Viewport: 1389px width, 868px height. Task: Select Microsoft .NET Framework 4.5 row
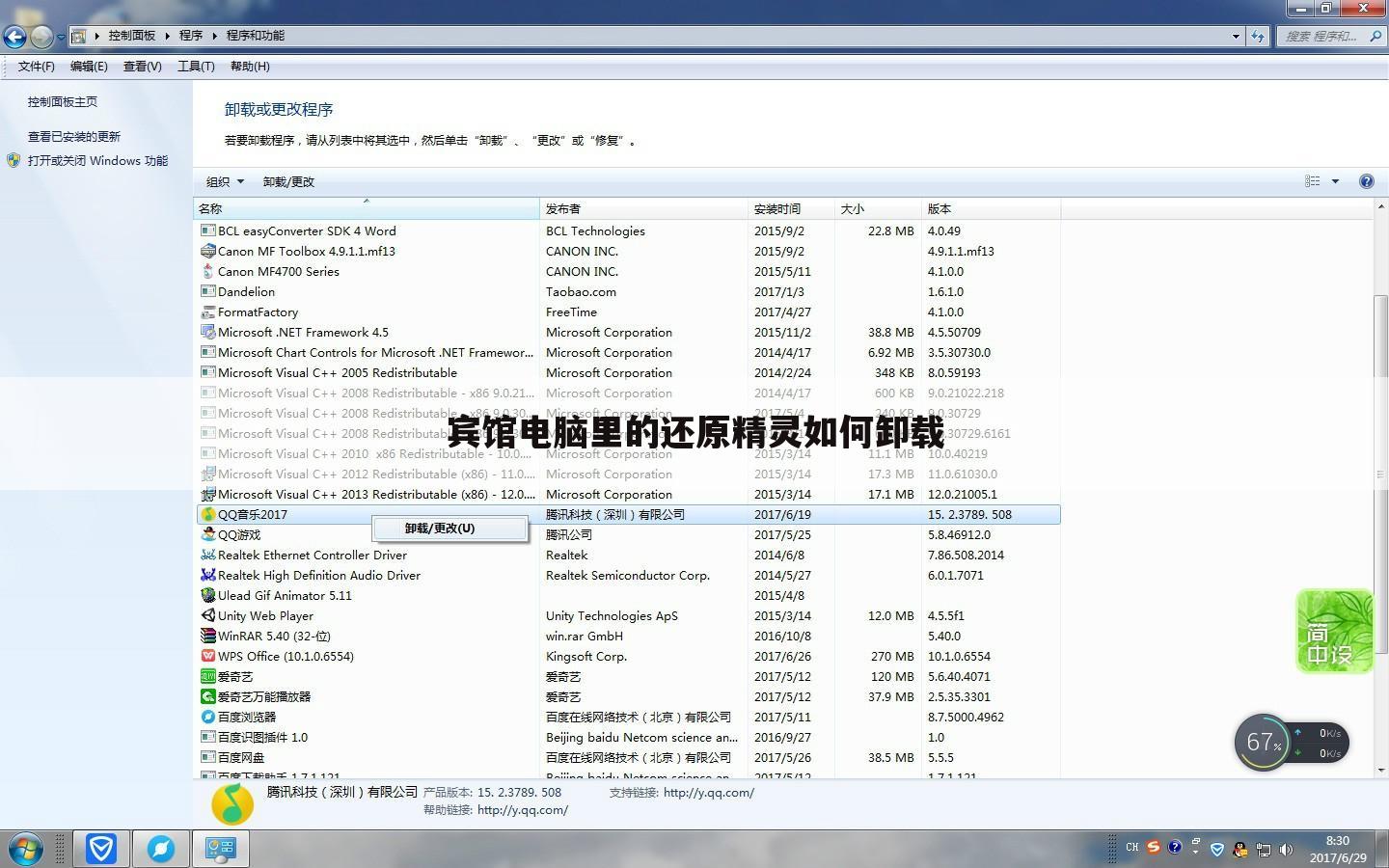(628, 333)
